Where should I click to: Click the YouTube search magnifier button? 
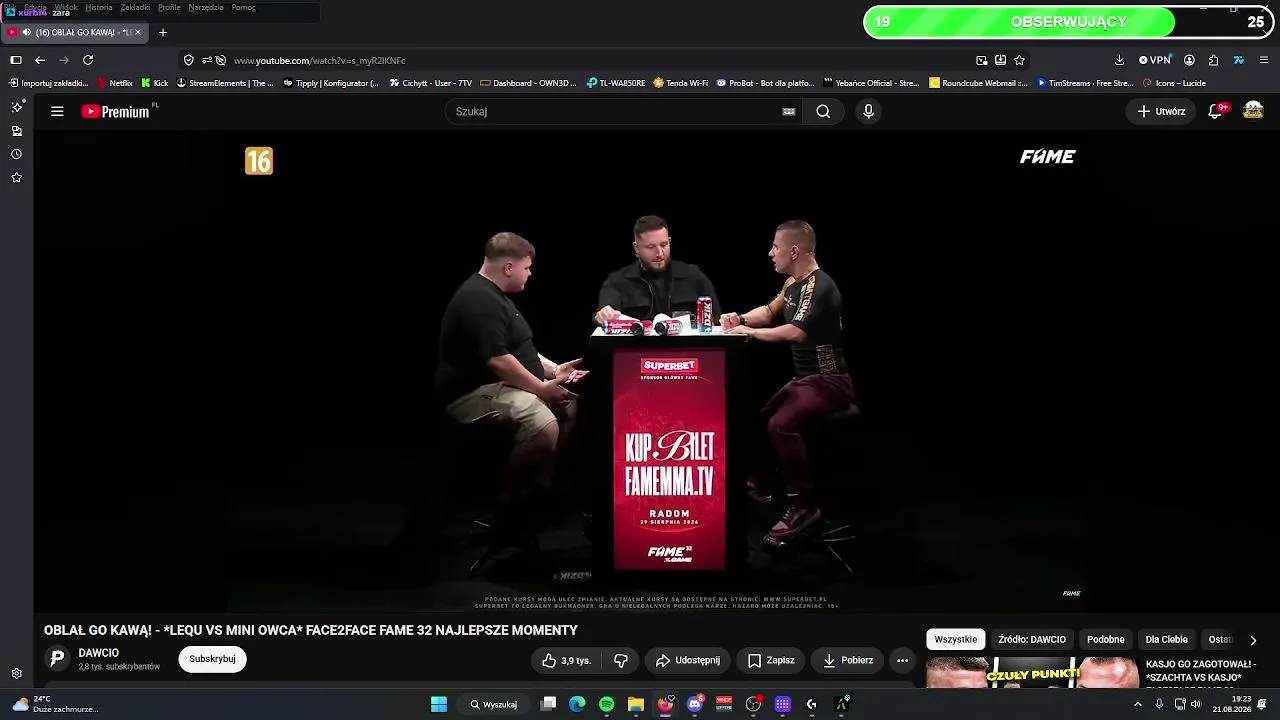823,112
